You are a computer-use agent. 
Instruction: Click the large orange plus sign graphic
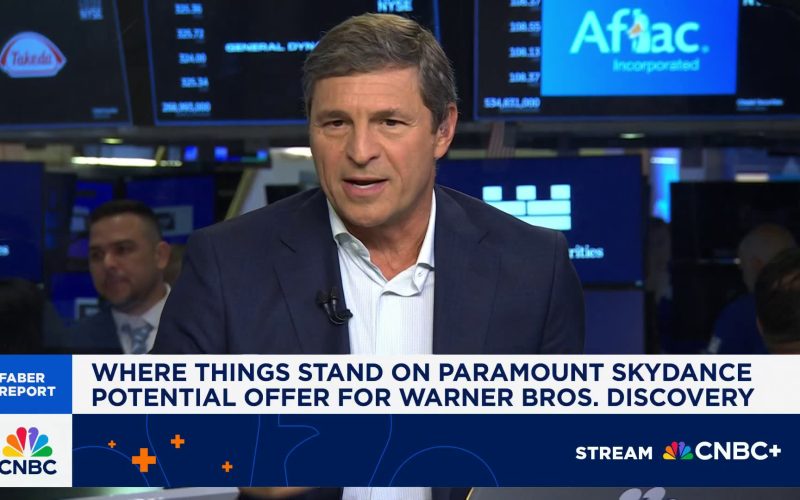tap(144, 460)
